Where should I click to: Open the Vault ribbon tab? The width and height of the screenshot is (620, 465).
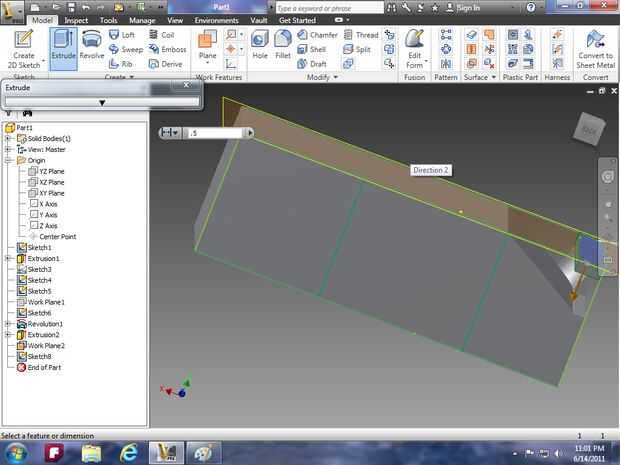click(x=259, y=20)
